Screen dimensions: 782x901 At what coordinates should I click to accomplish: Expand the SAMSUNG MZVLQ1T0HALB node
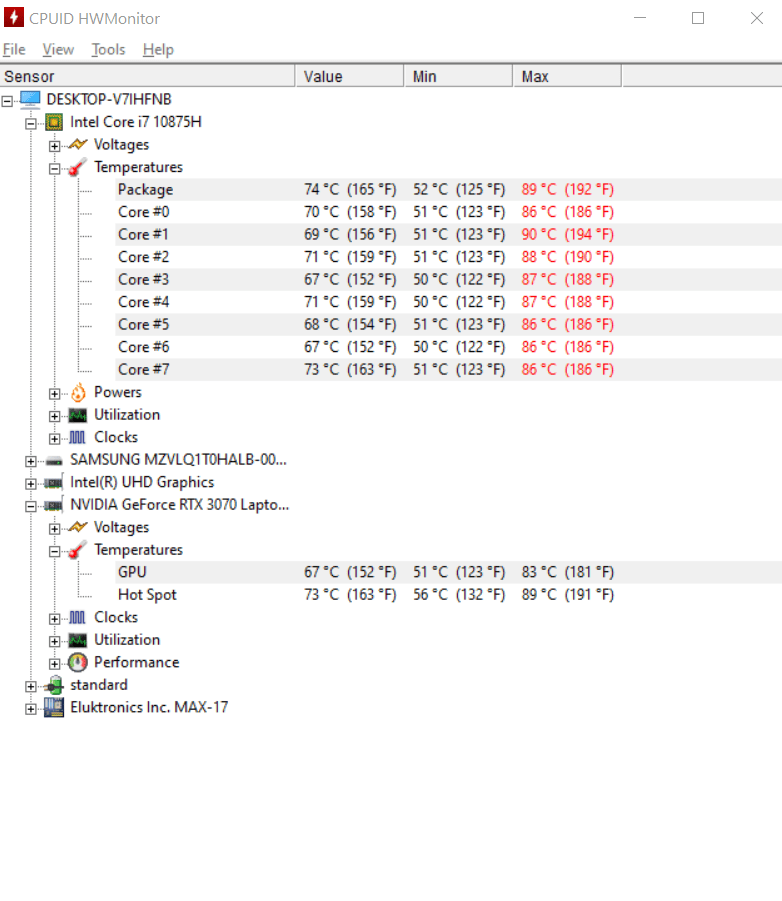[31, 461]
